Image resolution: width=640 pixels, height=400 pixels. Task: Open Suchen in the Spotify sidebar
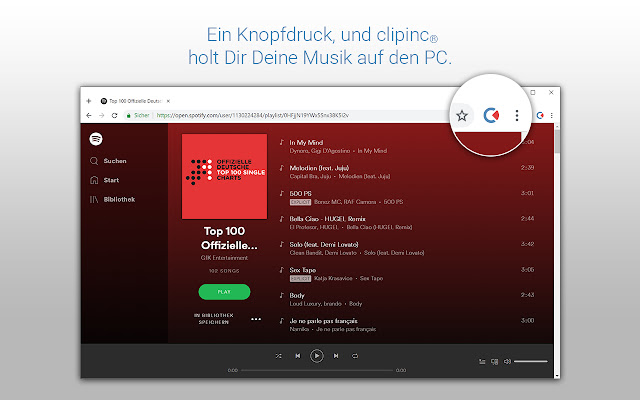tap(108, 161)
